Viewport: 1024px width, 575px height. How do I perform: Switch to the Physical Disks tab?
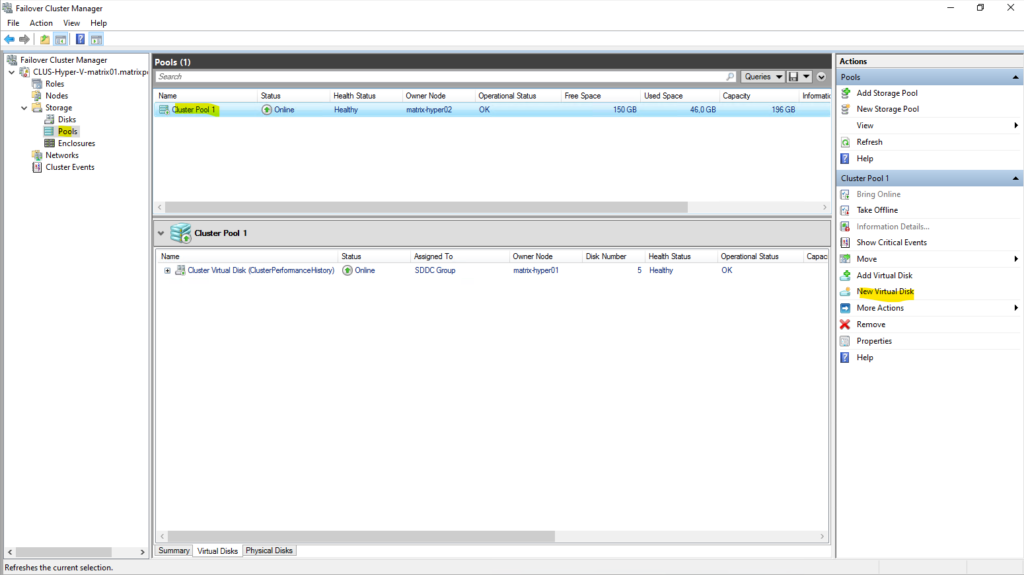pyautogui.click(x=270, y=551)
